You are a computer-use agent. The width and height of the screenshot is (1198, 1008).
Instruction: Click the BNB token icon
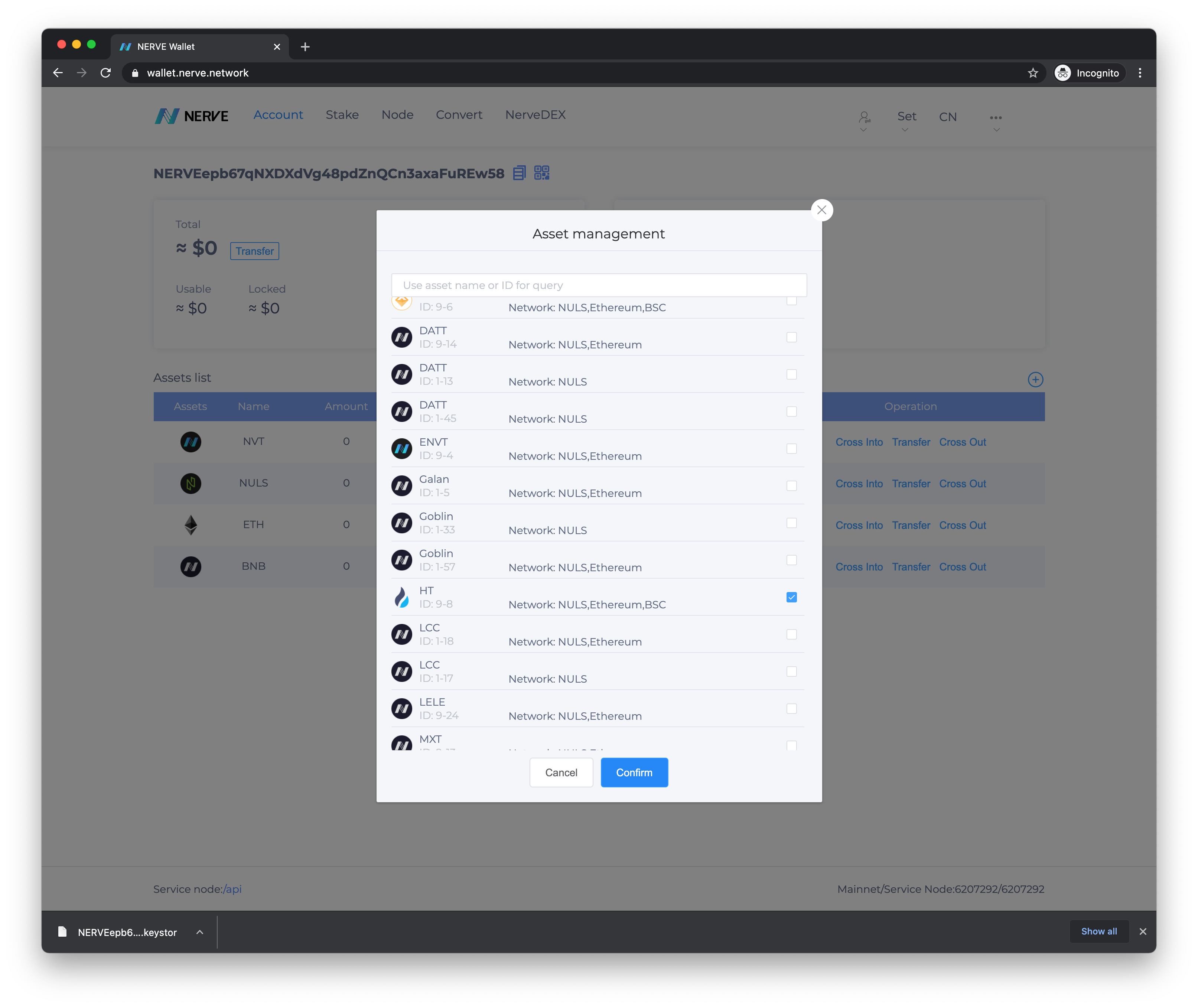(191, 567)
